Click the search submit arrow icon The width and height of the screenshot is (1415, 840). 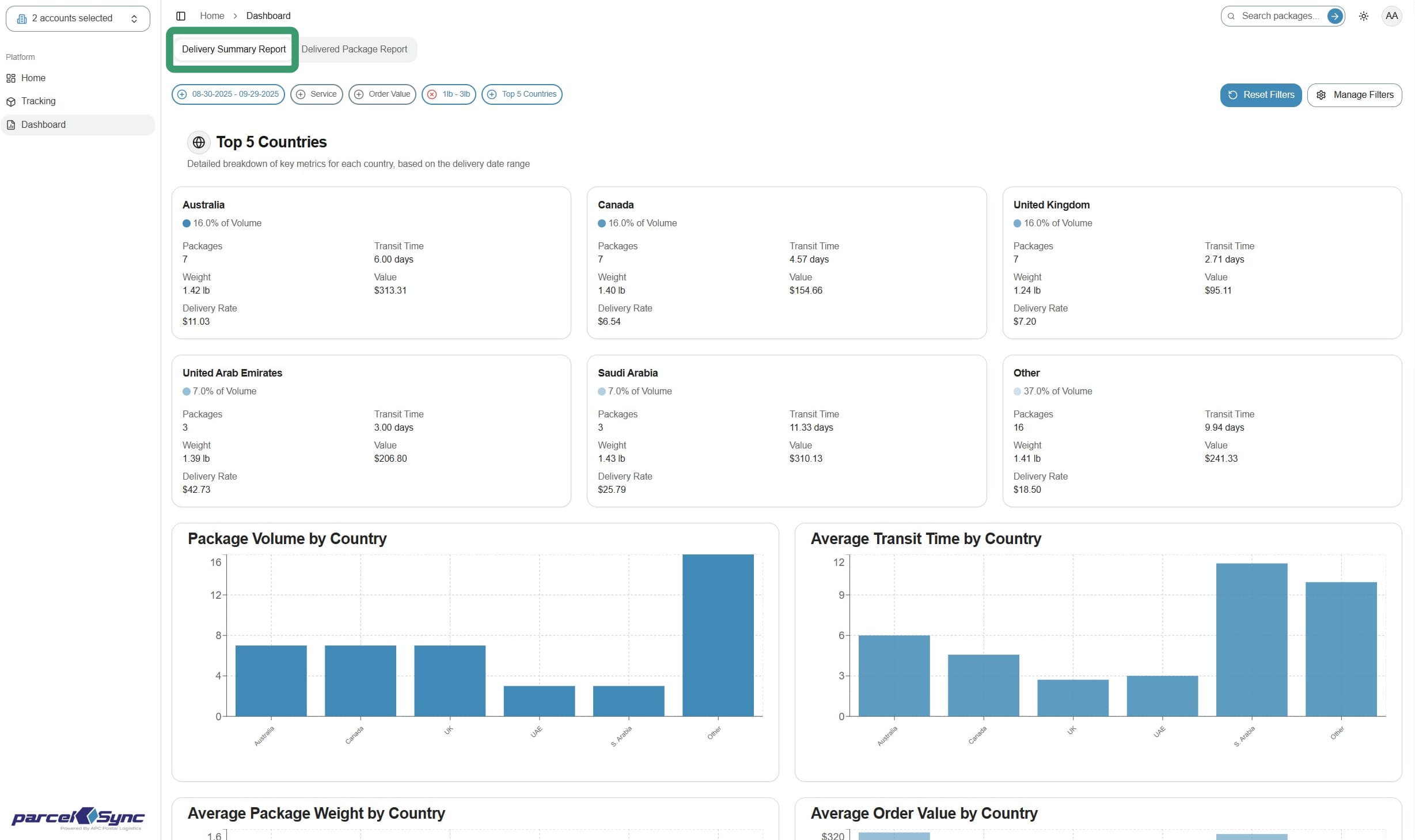click(1334, 16)
